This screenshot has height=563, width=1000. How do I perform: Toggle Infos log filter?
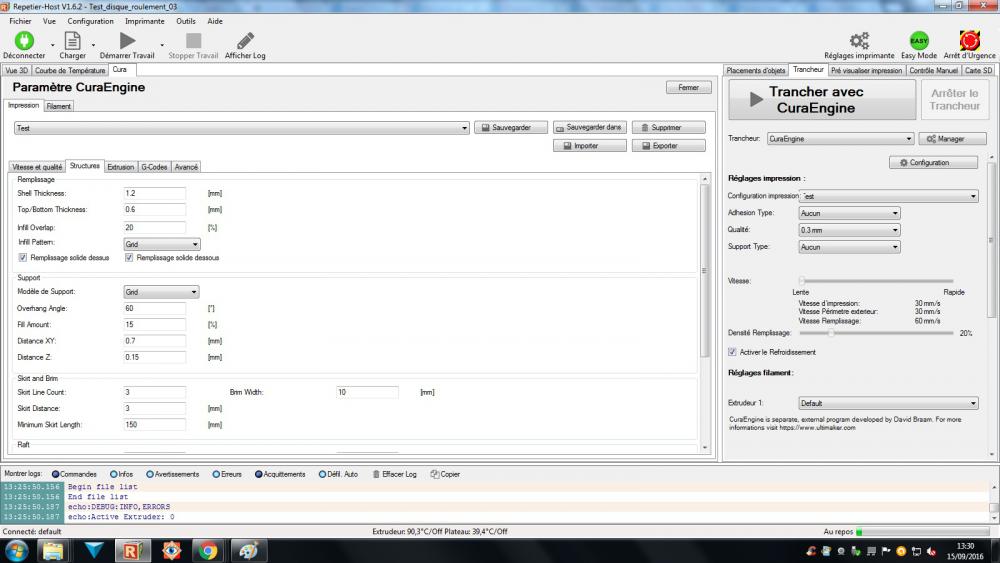[x=114, y=474]
